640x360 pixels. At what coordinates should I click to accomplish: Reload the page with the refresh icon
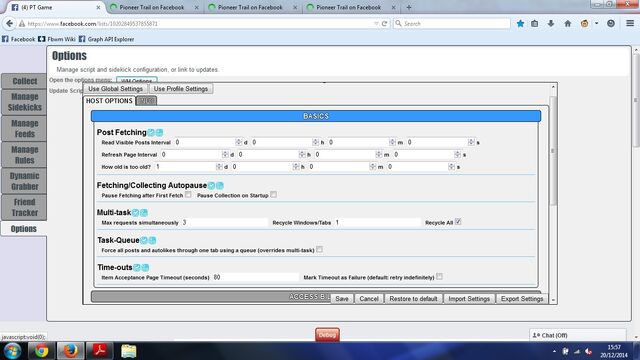[x=384, y=24]
